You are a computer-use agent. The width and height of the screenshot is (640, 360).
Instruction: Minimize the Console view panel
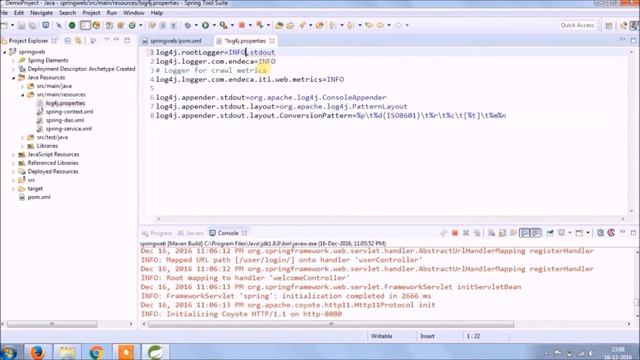coord(622,232)
